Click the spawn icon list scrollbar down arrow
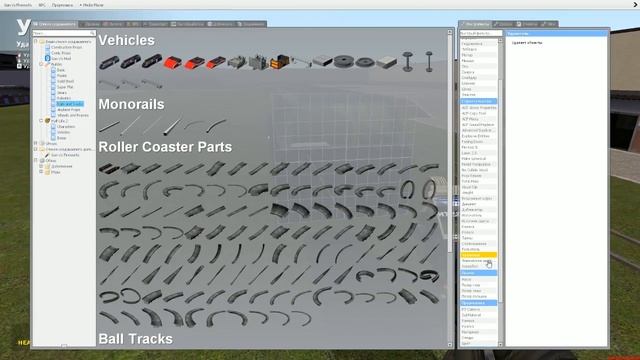640x360 pixels. (x=450, y=345)
